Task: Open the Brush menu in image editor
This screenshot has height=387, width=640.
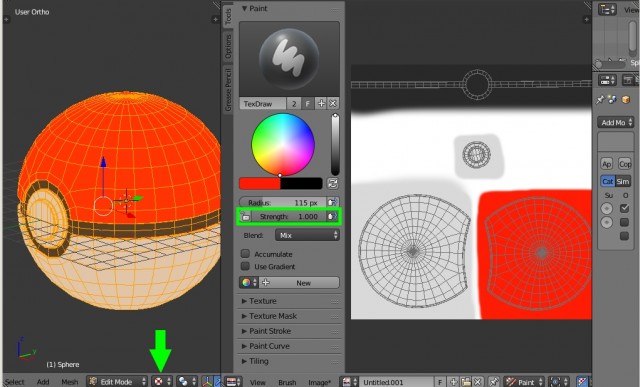Action: point(287,383)
